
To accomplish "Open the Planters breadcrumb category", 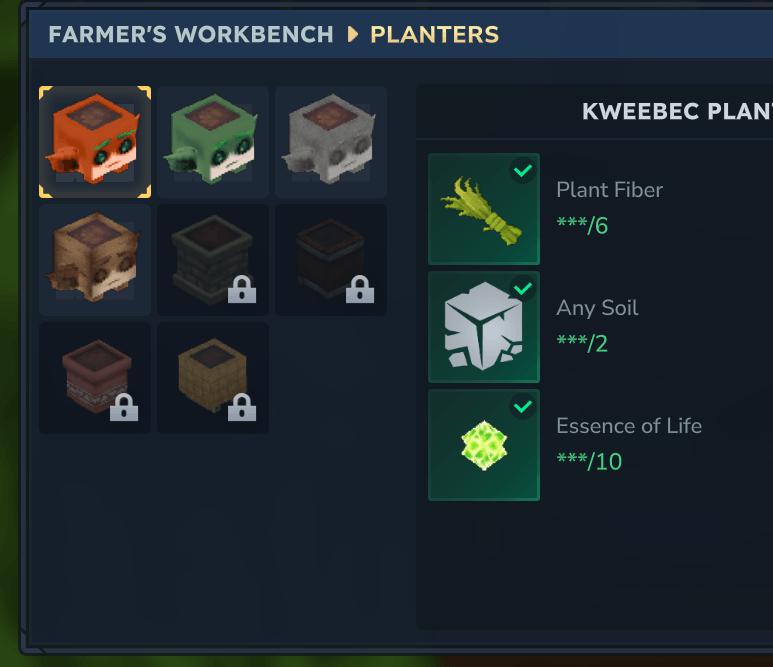I will click(x=434, y=35).
